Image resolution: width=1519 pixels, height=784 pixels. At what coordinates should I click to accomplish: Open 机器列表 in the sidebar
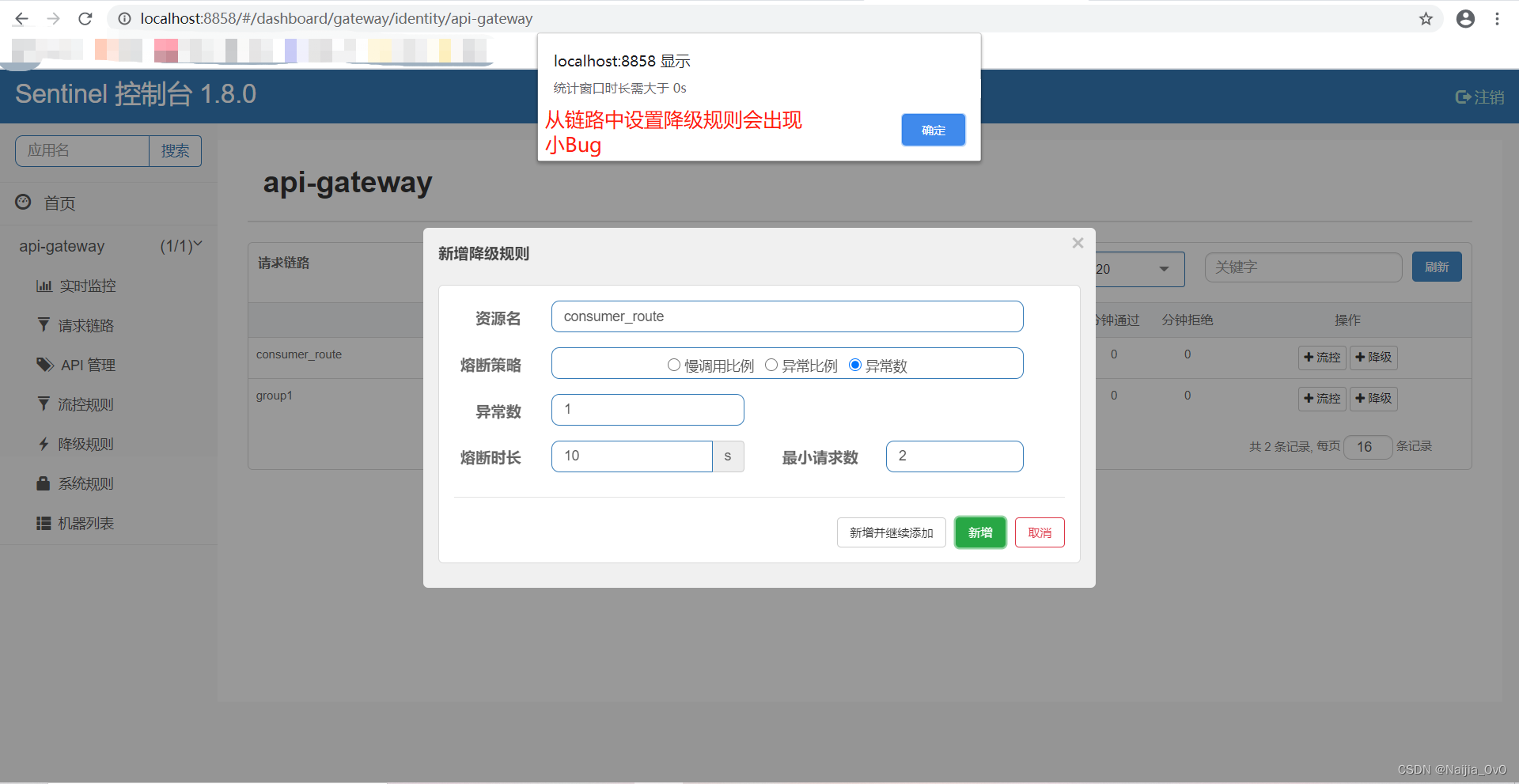click(86, 523)
